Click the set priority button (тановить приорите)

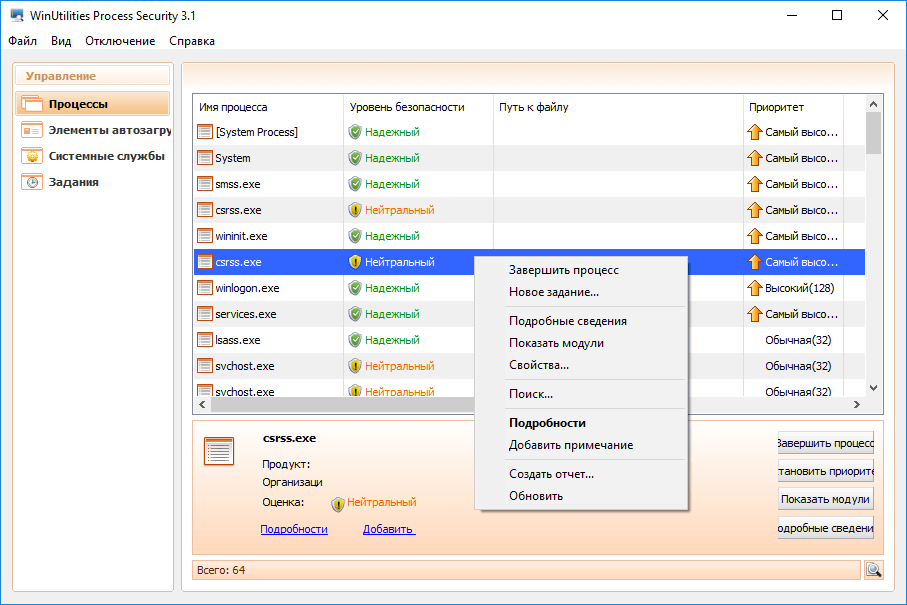(x=825, y=471)
